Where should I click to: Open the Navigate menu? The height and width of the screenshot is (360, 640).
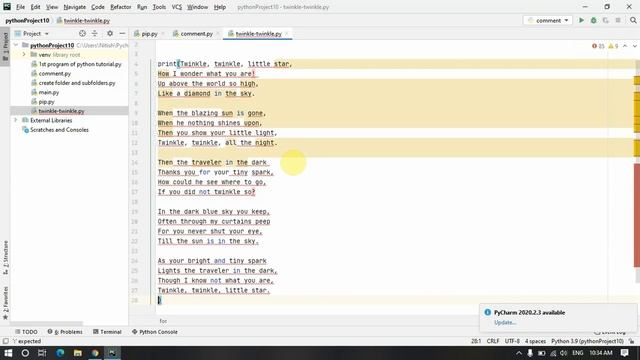pos(75,7)
